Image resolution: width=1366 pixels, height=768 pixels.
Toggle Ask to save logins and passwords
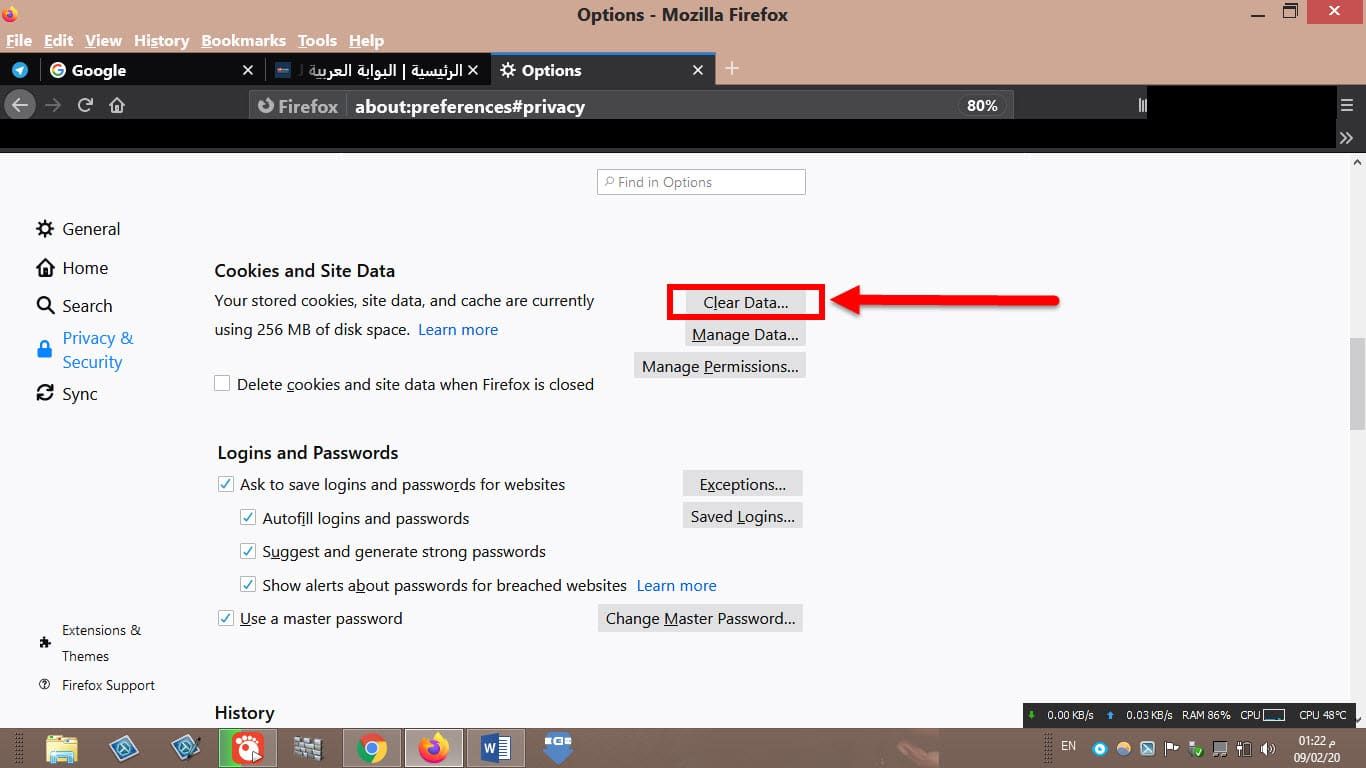click(x=225, y=484)
